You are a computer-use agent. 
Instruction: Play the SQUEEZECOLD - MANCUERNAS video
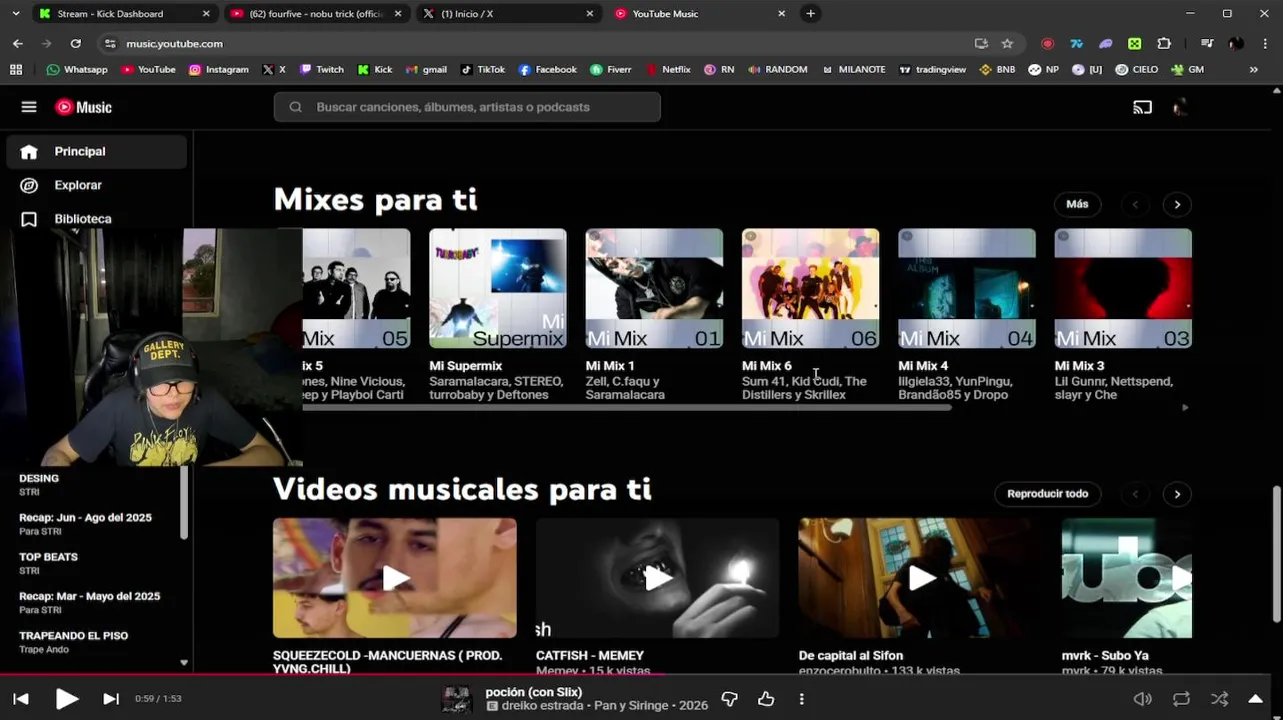395,578
